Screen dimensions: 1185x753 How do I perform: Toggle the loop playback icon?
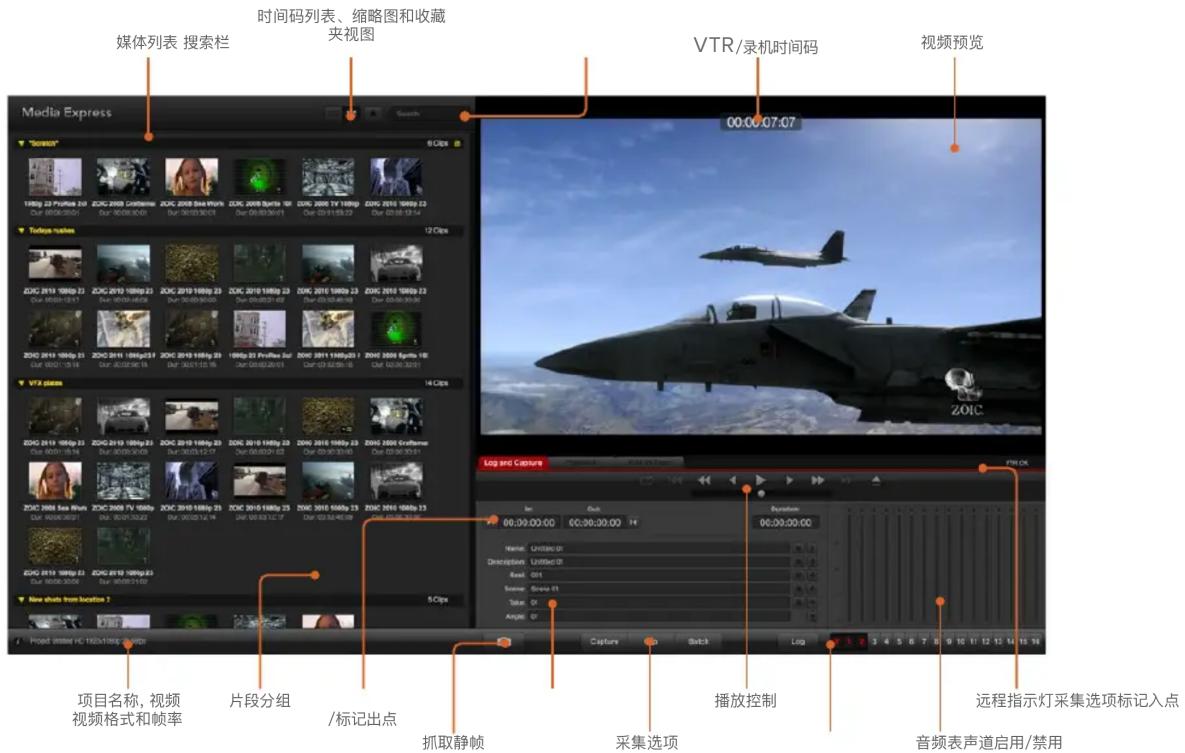646,480
